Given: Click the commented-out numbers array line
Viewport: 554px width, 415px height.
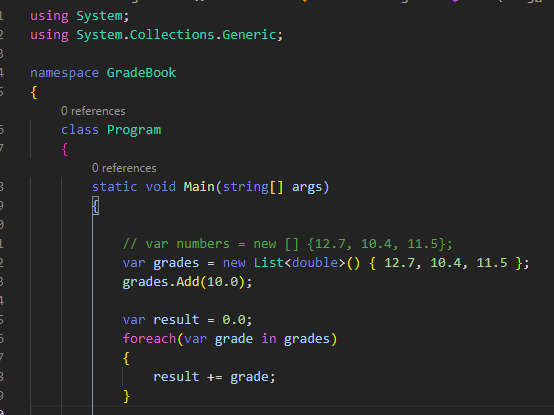Looking at the screenshot, I should [287, 244].
